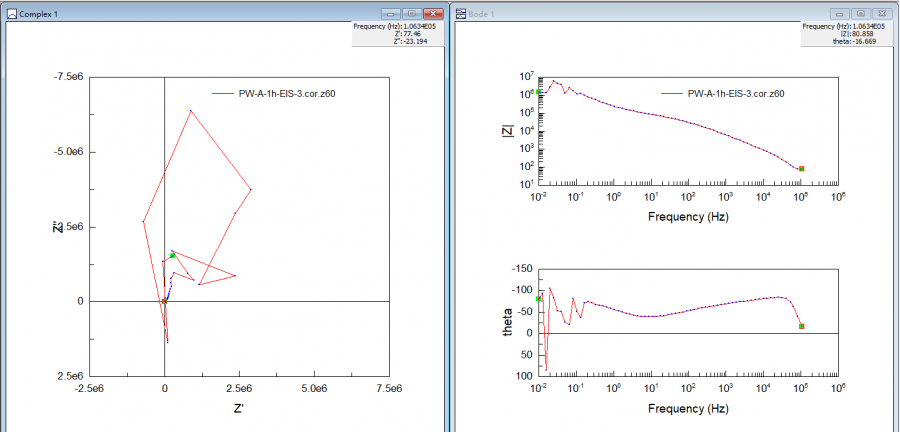Maximize the Complex 1 plot window
The image size is (900, 432).
410,14
